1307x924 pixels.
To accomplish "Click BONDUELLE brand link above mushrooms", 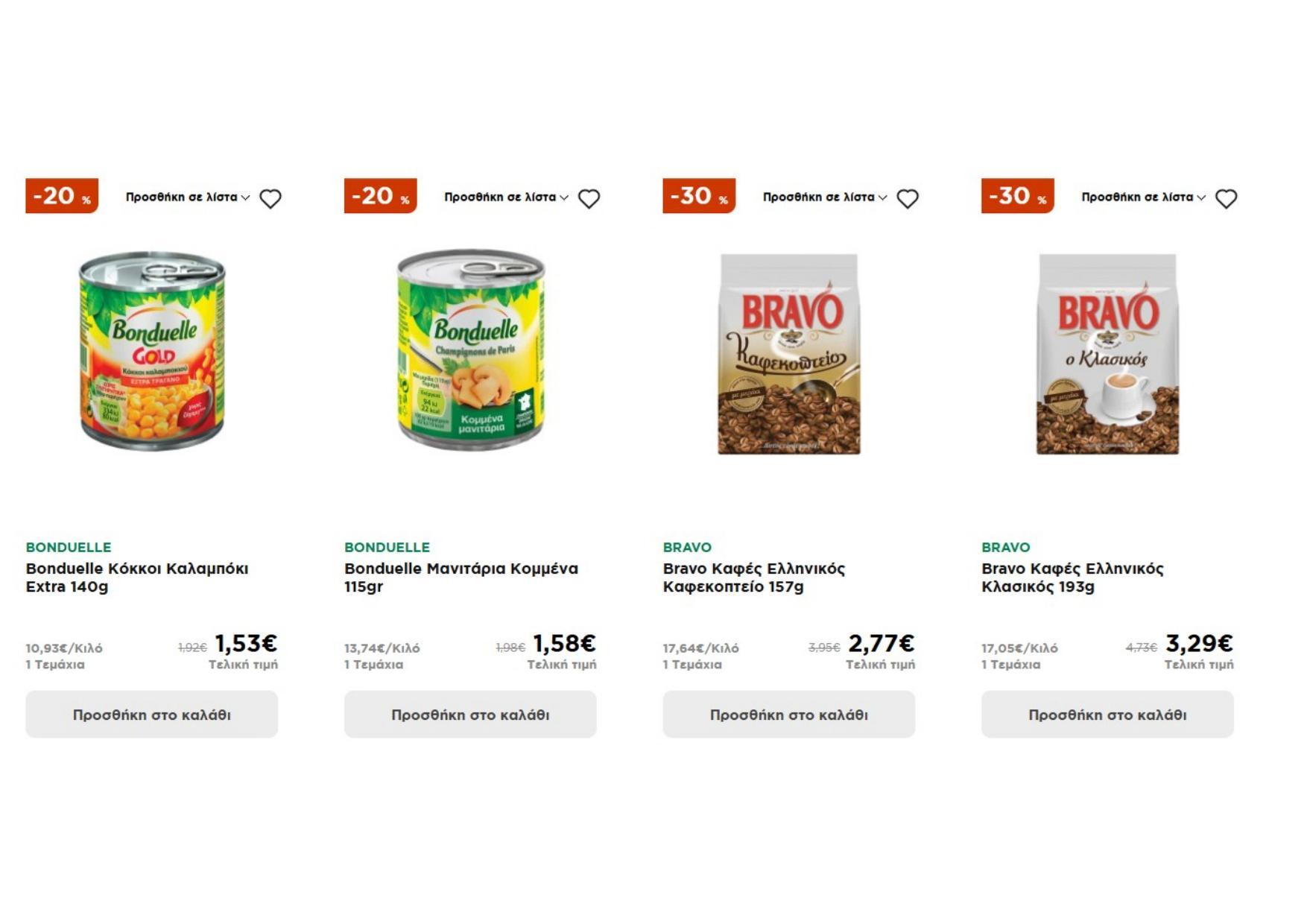I will point(387,548).
